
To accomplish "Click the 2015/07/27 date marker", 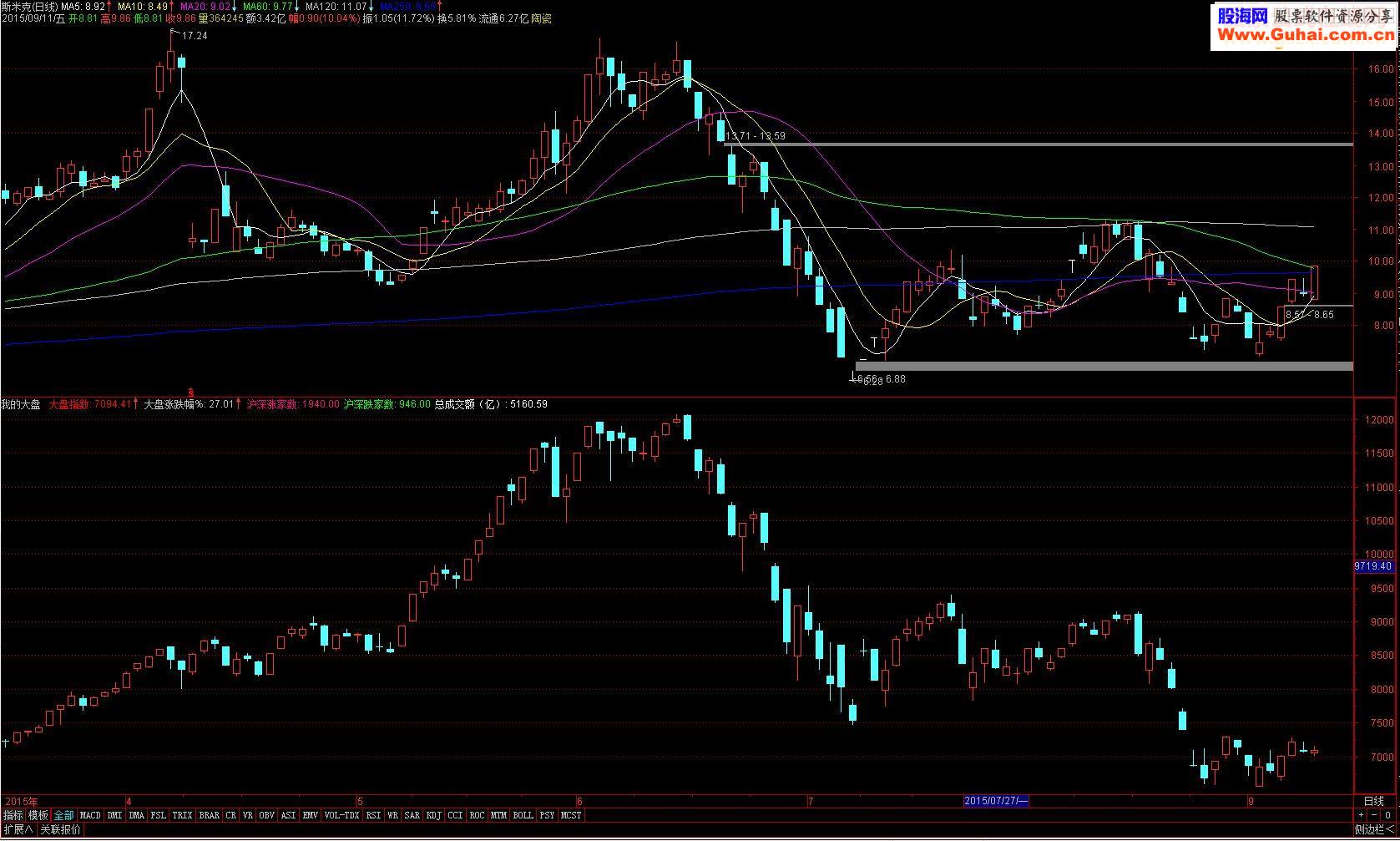I will point(997,801).
